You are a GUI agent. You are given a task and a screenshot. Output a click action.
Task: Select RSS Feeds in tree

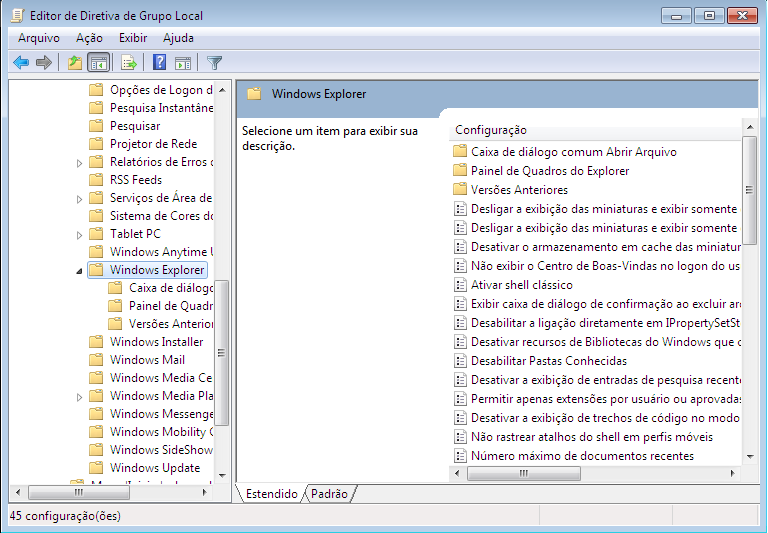[x=126, y=180]
